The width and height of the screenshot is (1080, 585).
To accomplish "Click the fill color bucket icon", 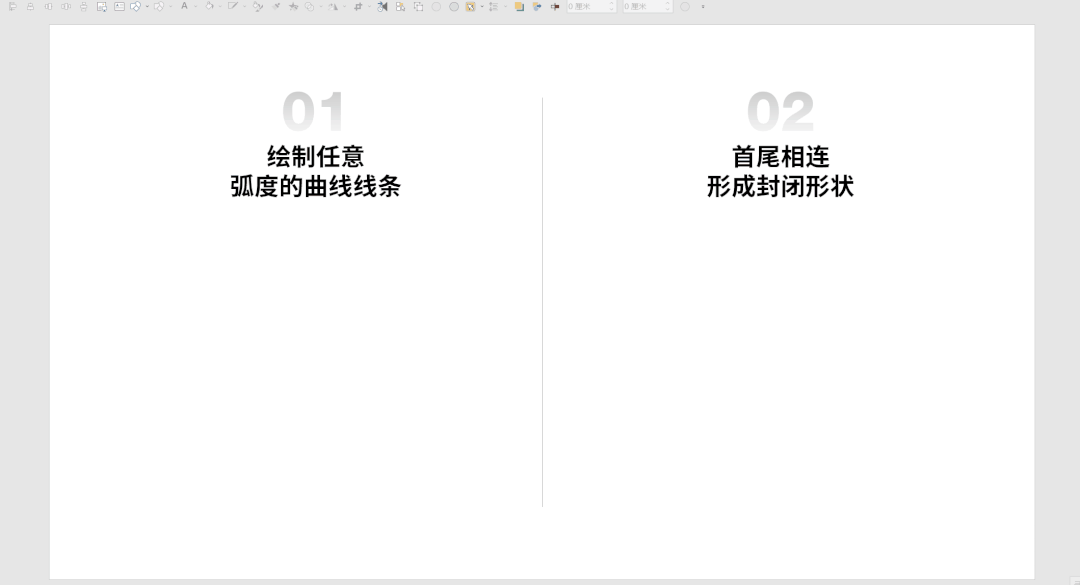I will tap(208, 6).
